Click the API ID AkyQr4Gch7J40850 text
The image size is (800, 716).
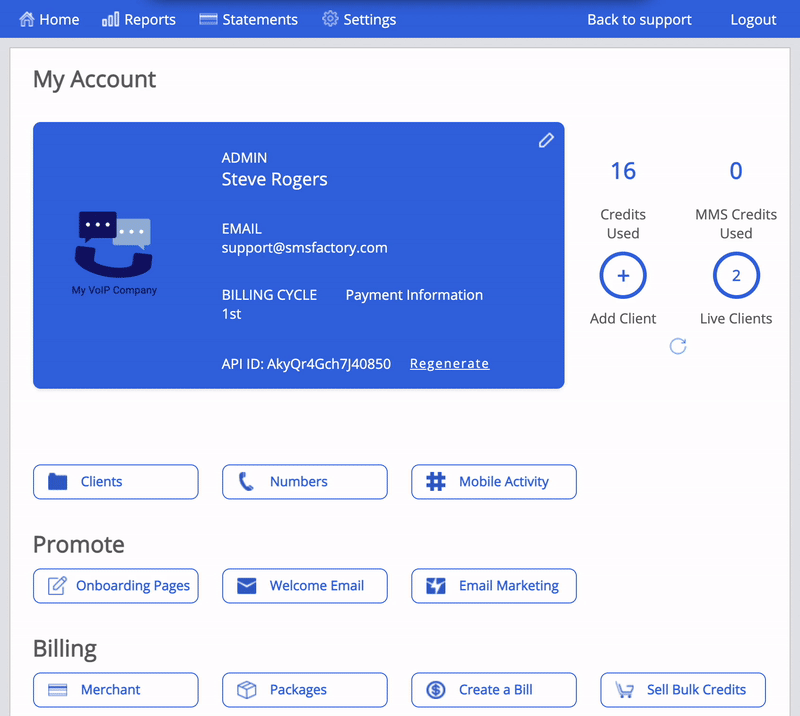tap(306, 363)
